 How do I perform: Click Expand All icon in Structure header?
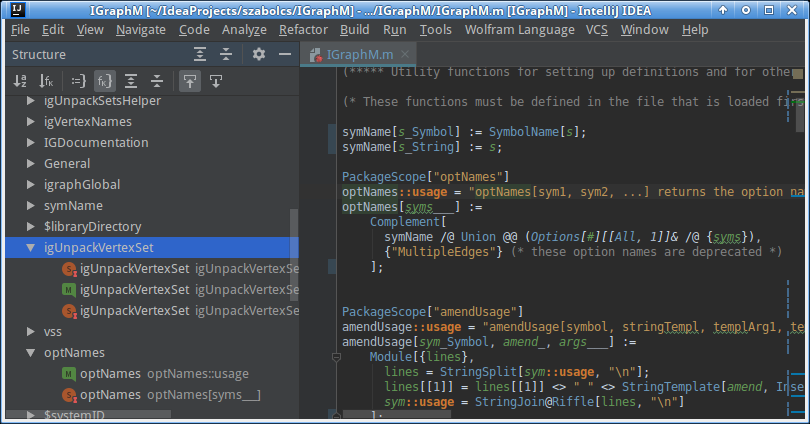coord(200,54)
